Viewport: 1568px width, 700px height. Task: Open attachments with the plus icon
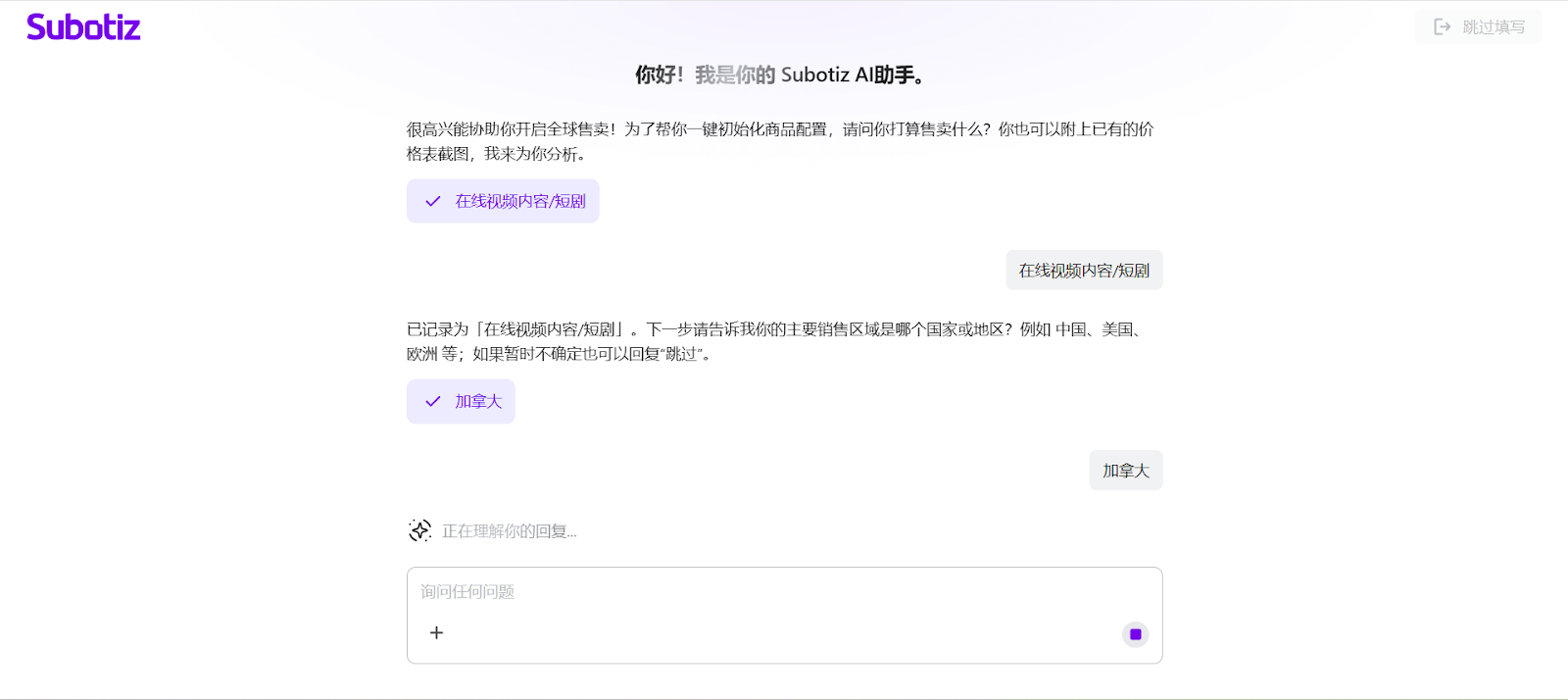pyautogui.click(x=437, y=633)
